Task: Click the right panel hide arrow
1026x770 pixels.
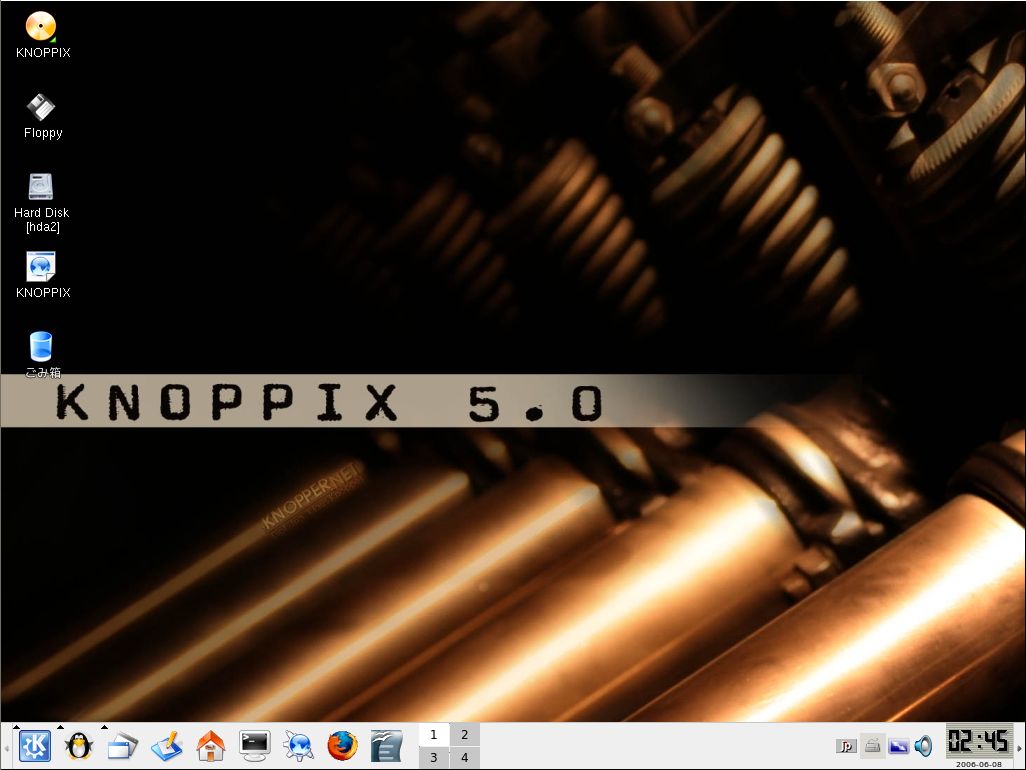Action: 1019,746
